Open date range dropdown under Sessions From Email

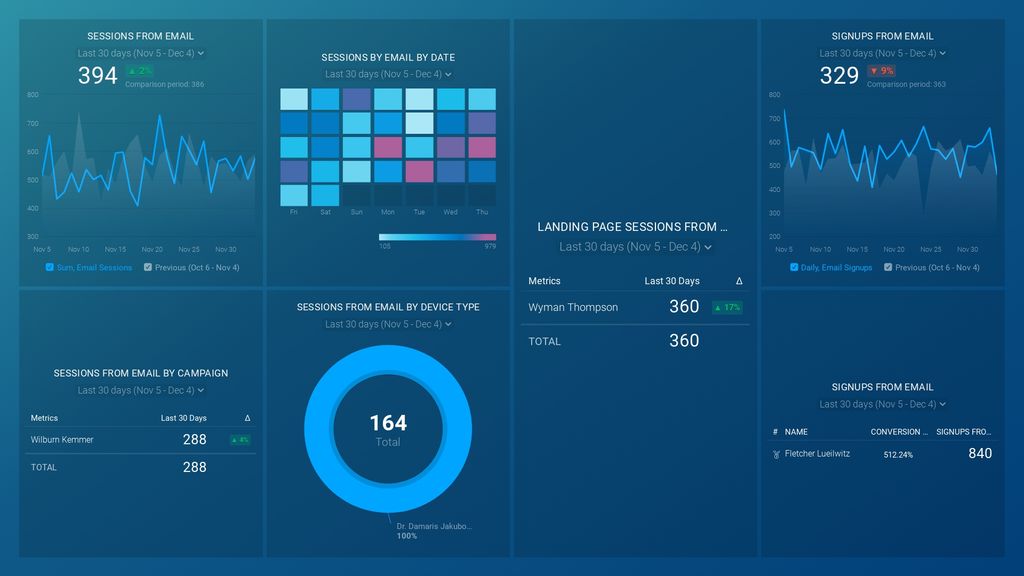[140, 53]
